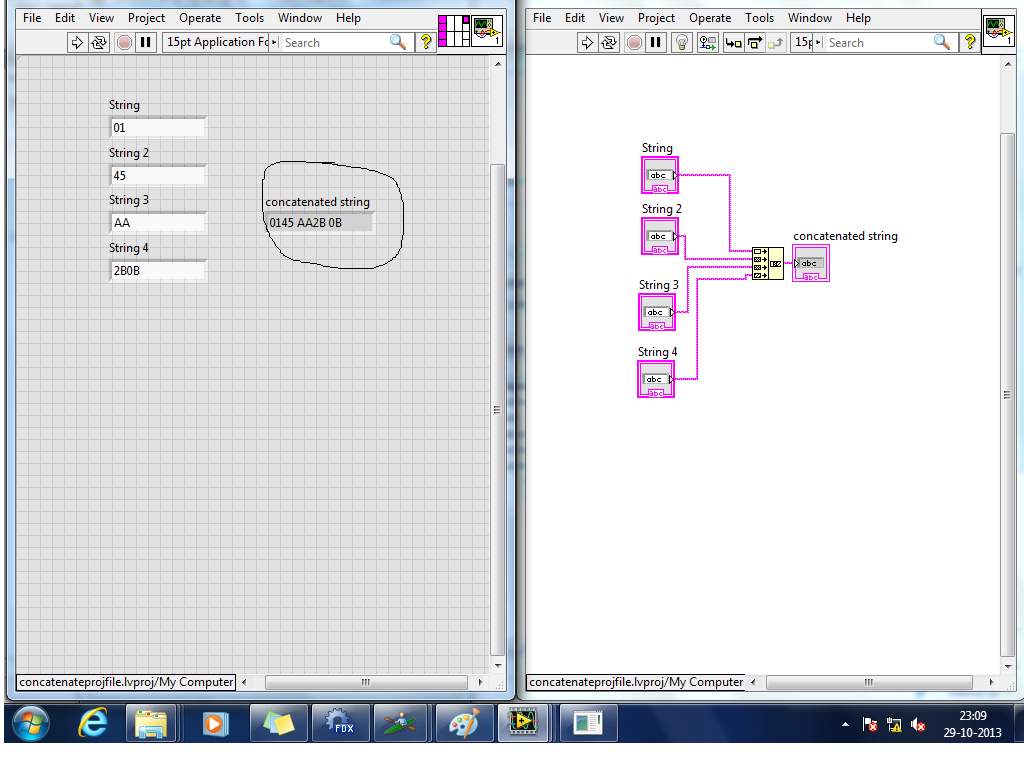This screenshot has height=768, width=1024.
Task: Expand block diagram search options arrow
Action: coord(820,42)
